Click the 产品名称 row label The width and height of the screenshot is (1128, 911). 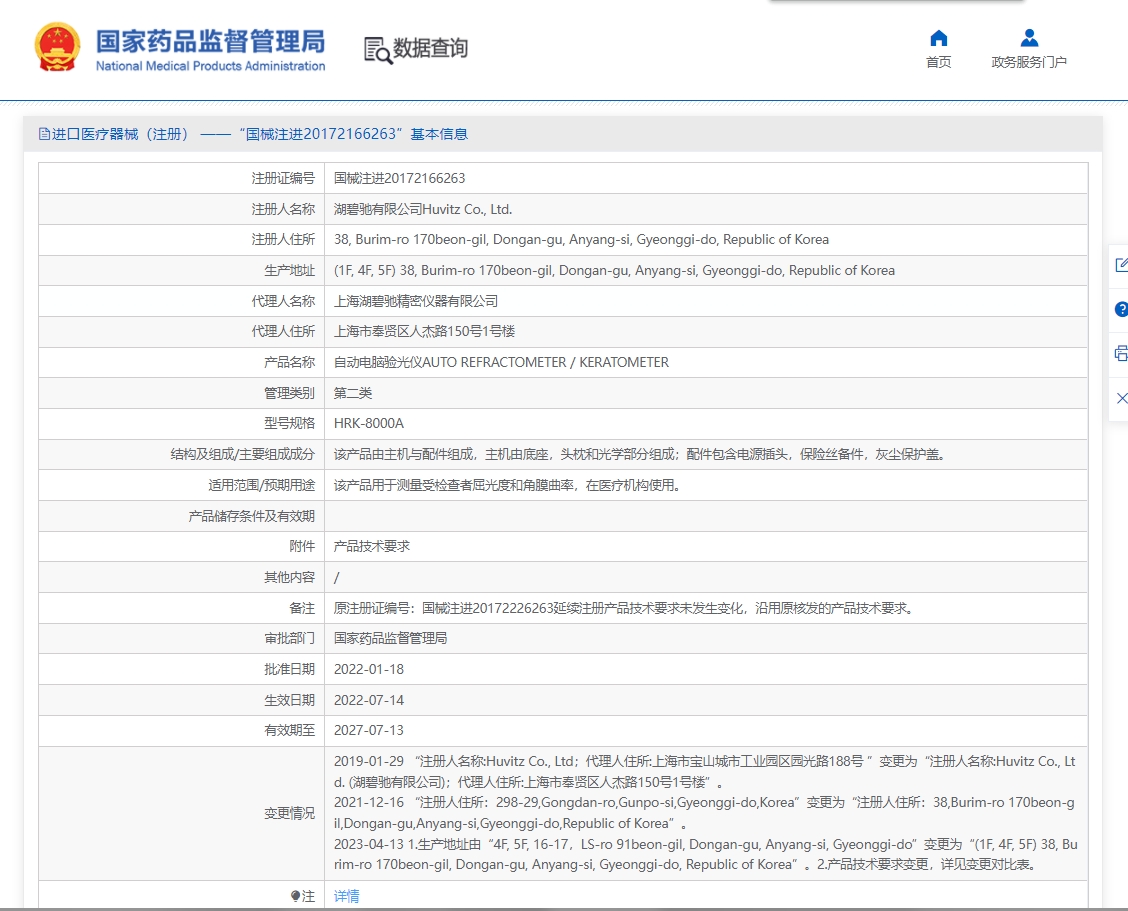(x=289, y=363)
